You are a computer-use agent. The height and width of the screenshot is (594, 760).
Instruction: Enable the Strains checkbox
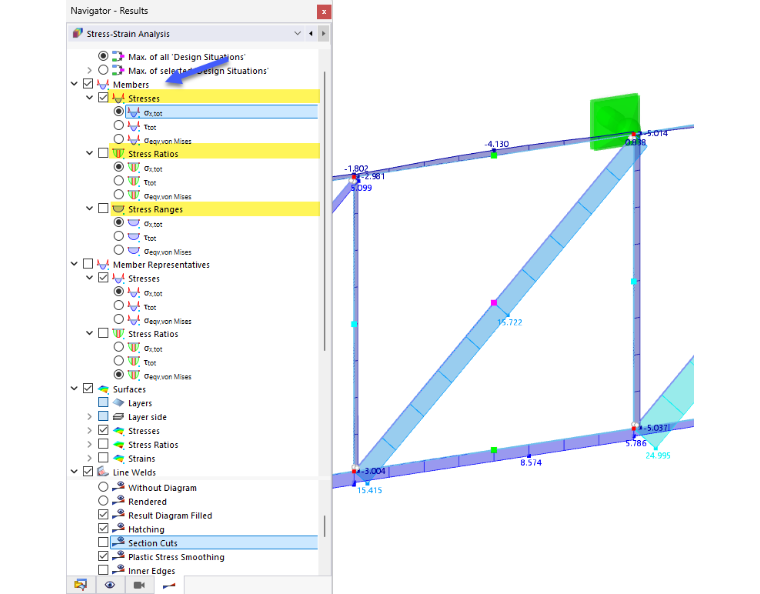[103, 458]
